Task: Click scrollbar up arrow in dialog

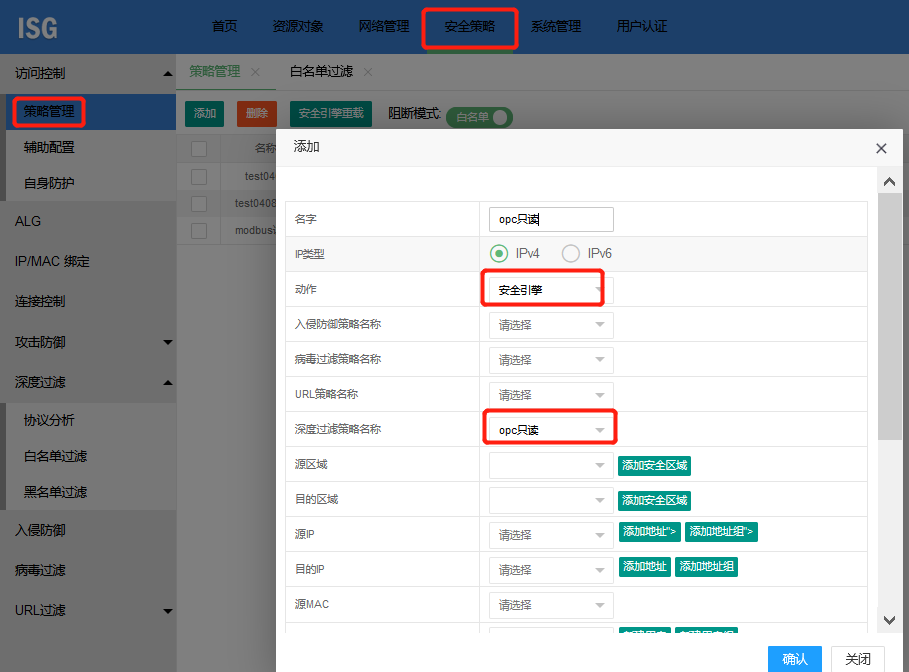Action: click(887, 181)
